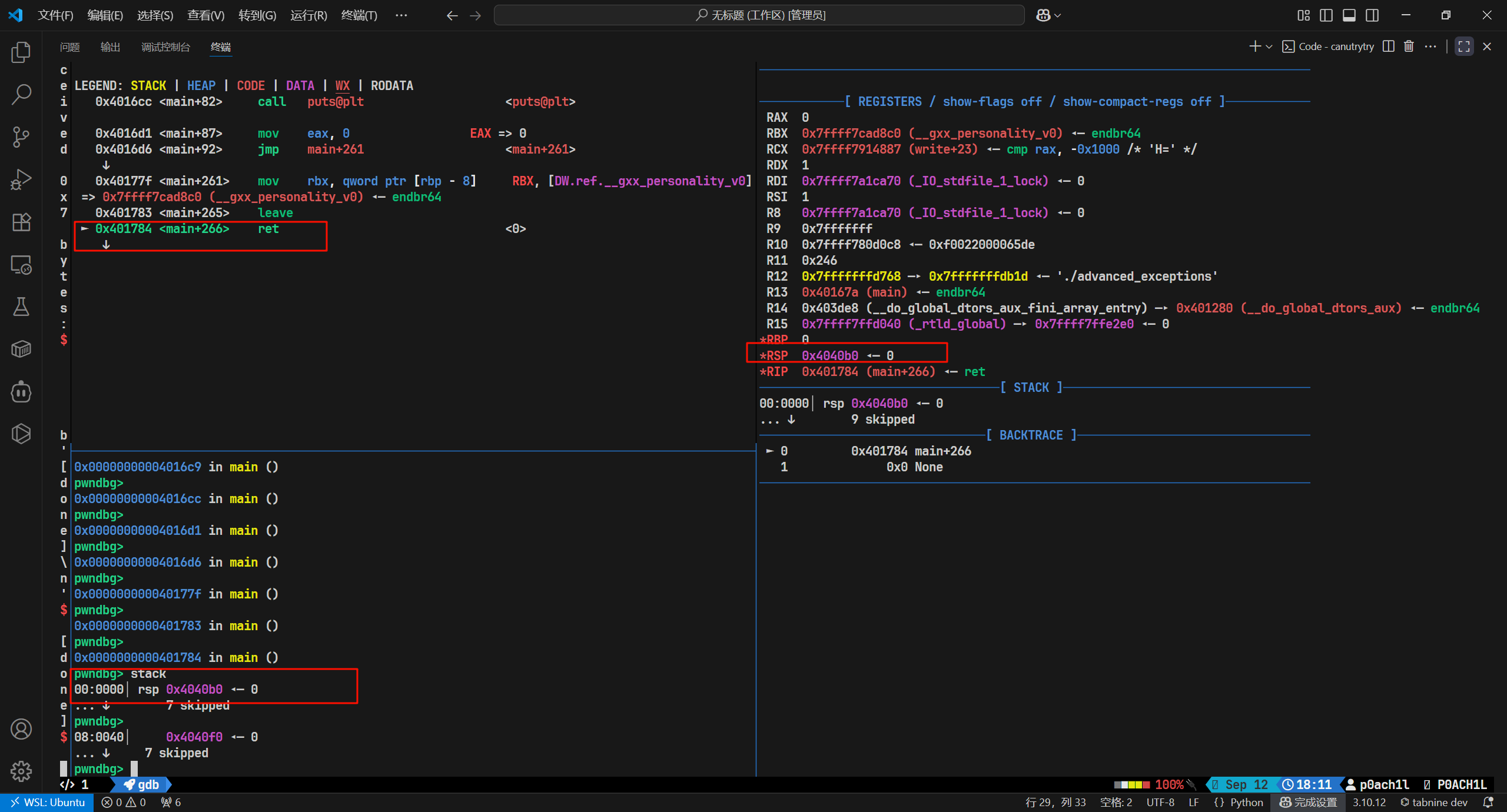The height and width of the screenshot is (812, 1507).
Task: Open the Explorer view in activity bar
Action: pyautogui.click(x=21, y=52)
